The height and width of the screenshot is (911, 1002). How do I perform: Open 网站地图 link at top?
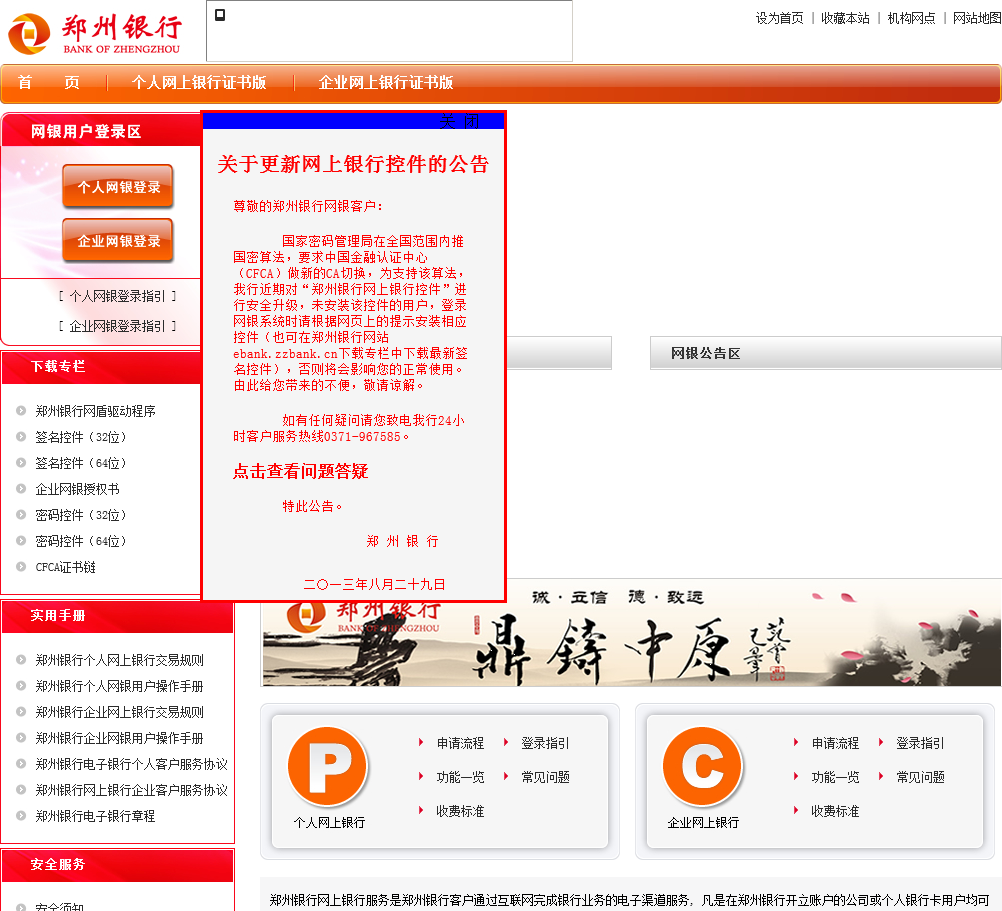tap(976, 18)
